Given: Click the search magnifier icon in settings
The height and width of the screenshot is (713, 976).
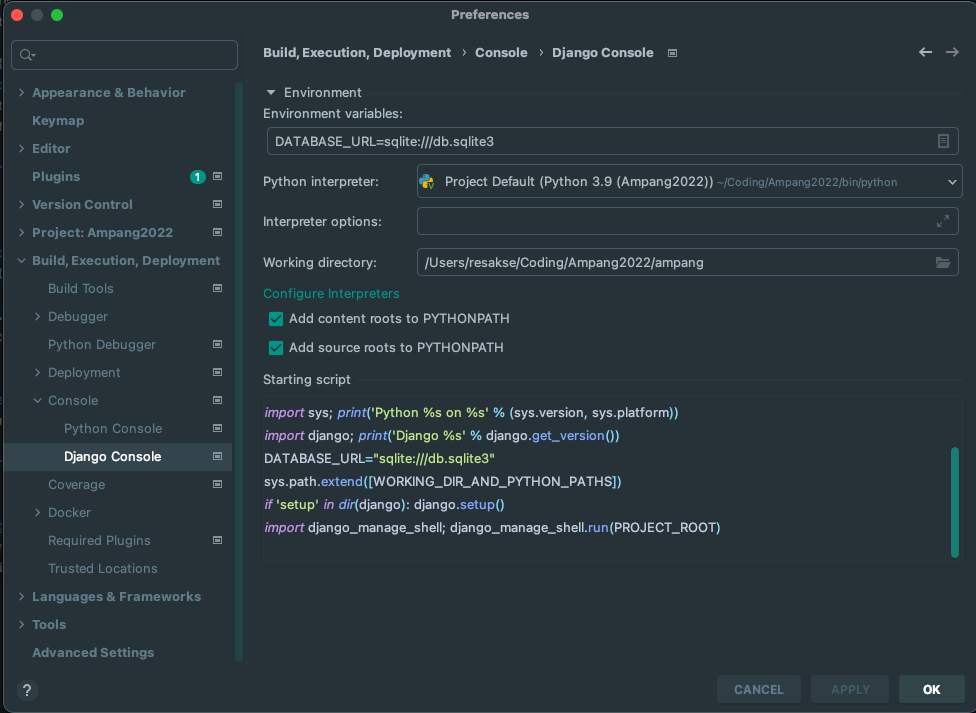Looking at the screenshot, I should point(27,55).
